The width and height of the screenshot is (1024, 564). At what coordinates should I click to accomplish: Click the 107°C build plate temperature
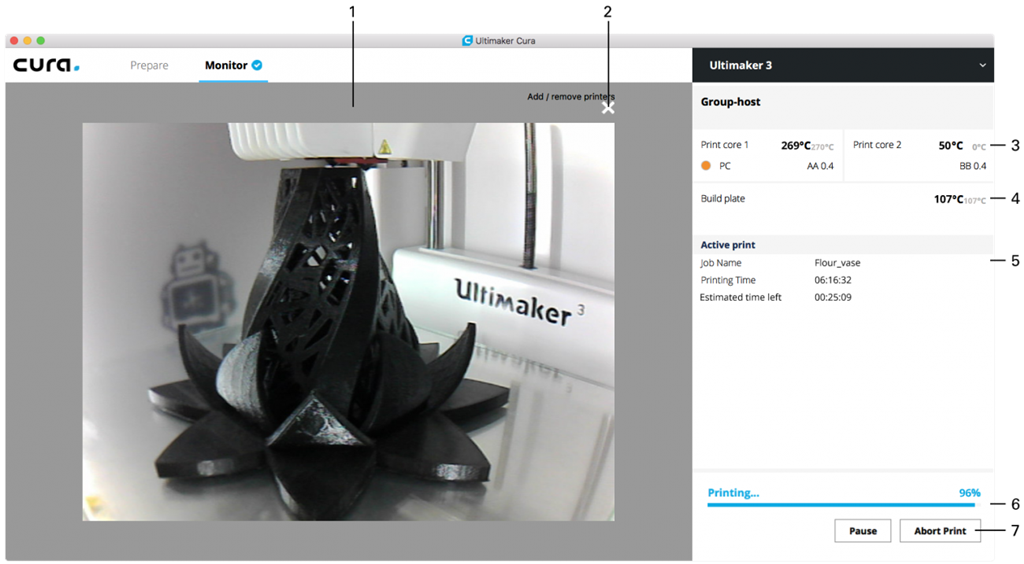(x=948, y=199)
